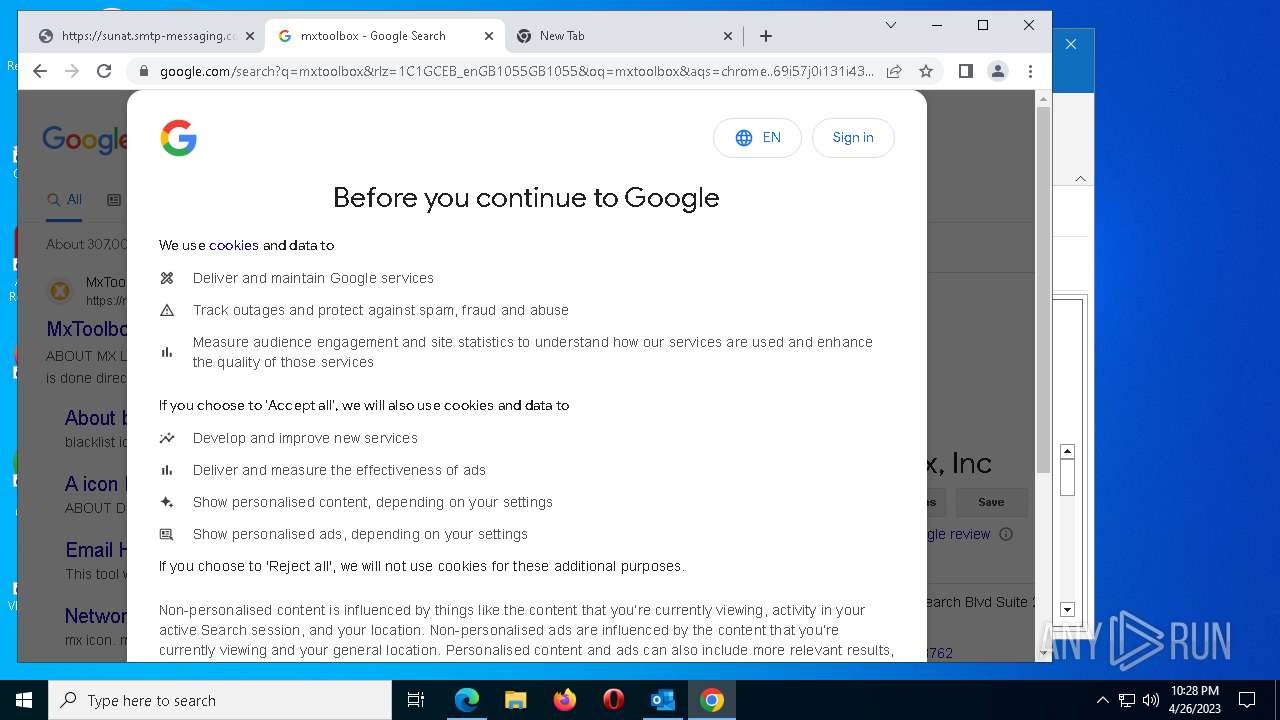Image resolution: width=1280 pixels, height=720 pixels.
Task: Click the Google G logo in dialog
Action: pos(179,138)
